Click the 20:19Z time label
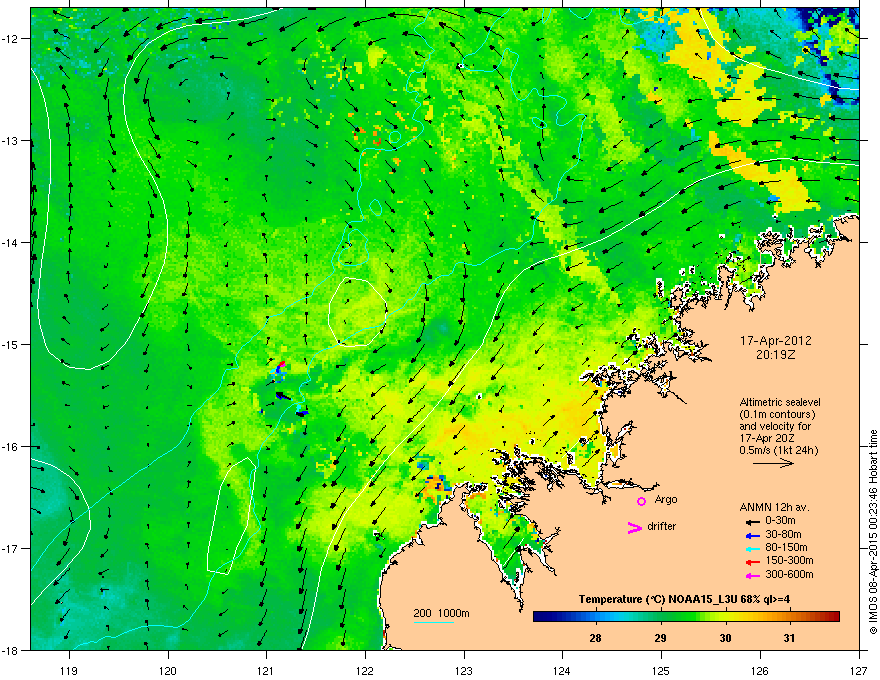This screenshot has height=680, width=880. coord(776,355)
